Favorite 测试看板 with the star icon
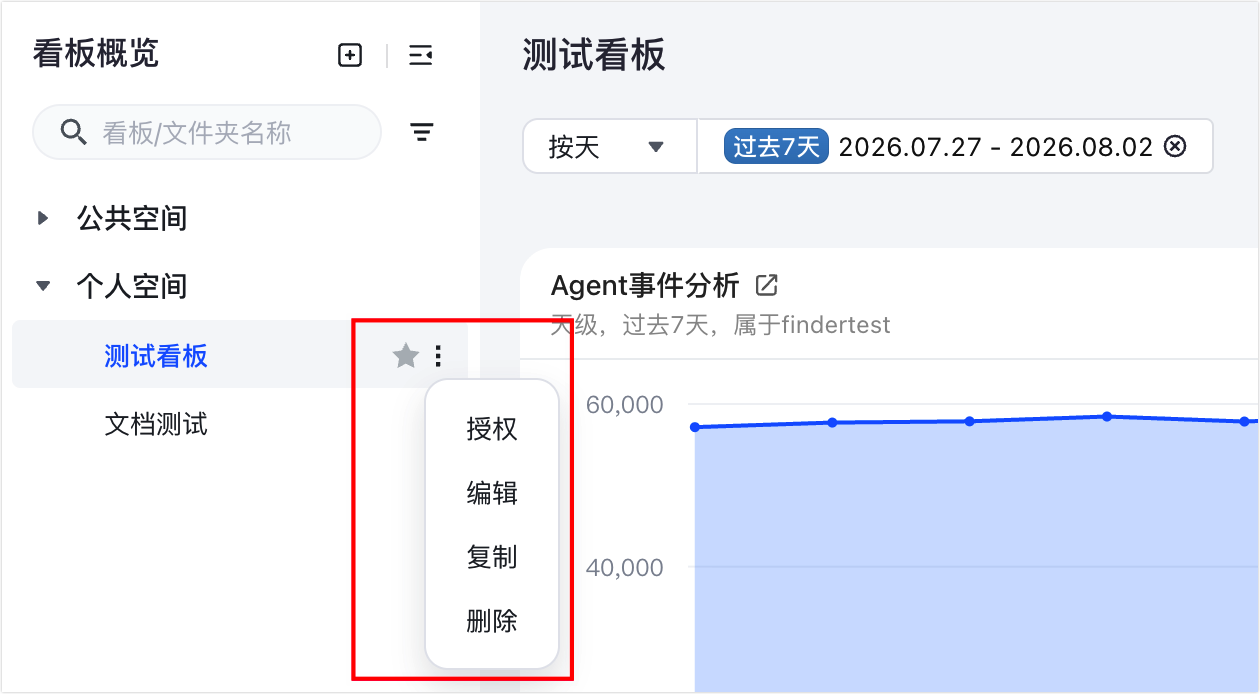 (x=405, y=355)
